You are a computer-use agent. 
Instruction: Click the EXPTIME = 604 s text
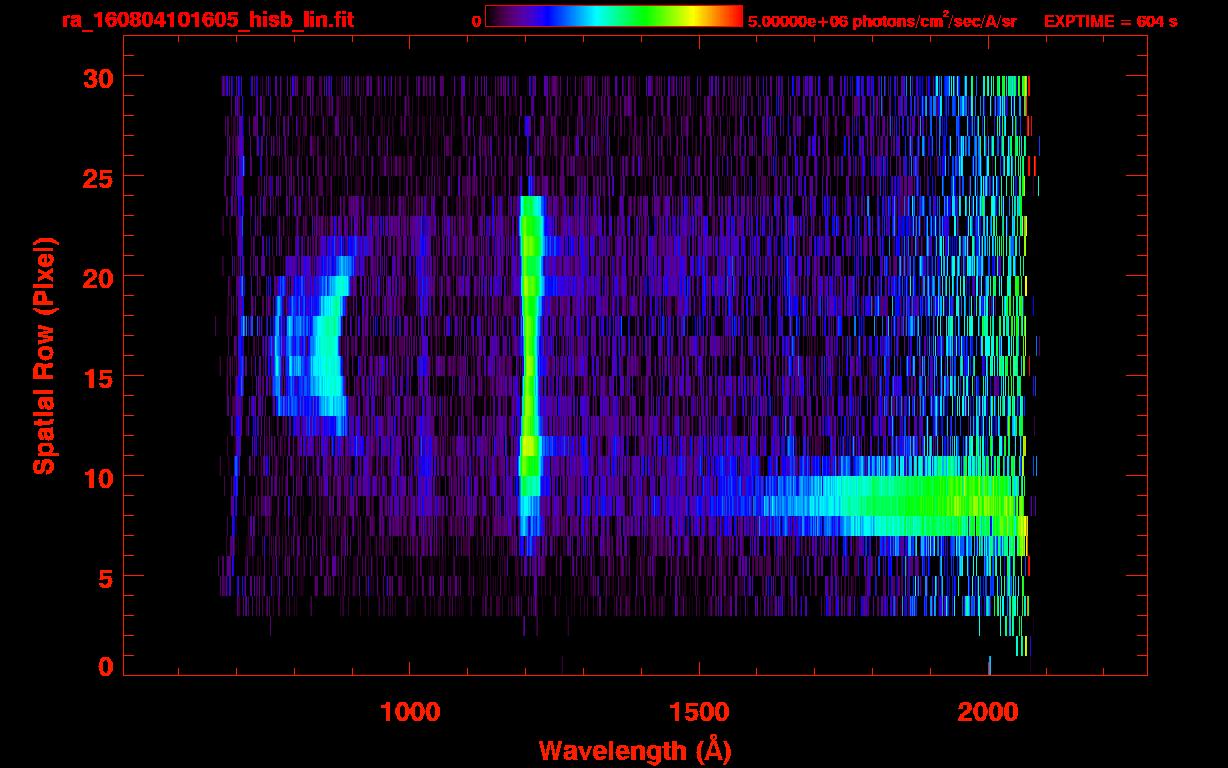coord(1110,21)
